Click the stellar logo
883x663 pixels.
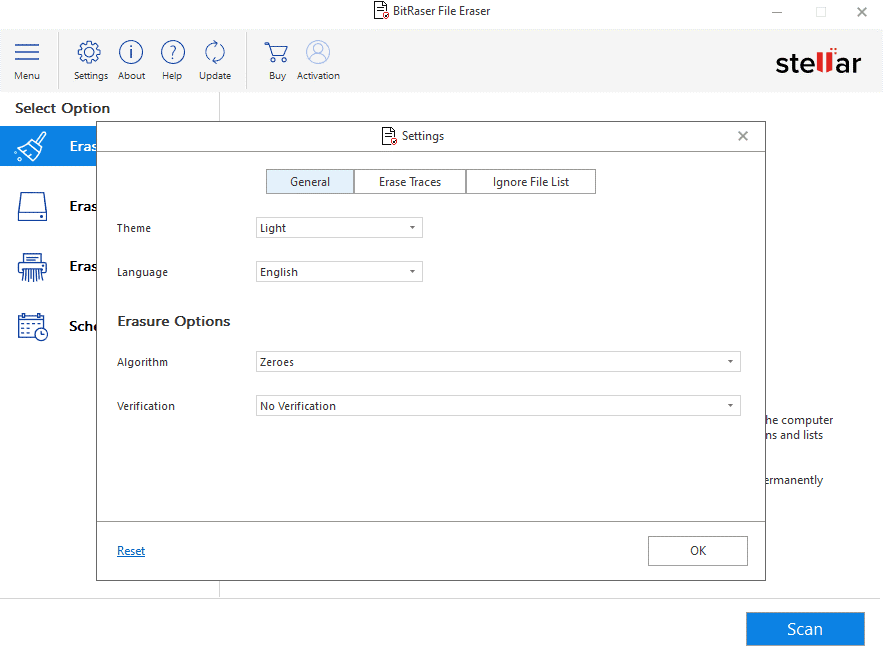tap(818, 62)
